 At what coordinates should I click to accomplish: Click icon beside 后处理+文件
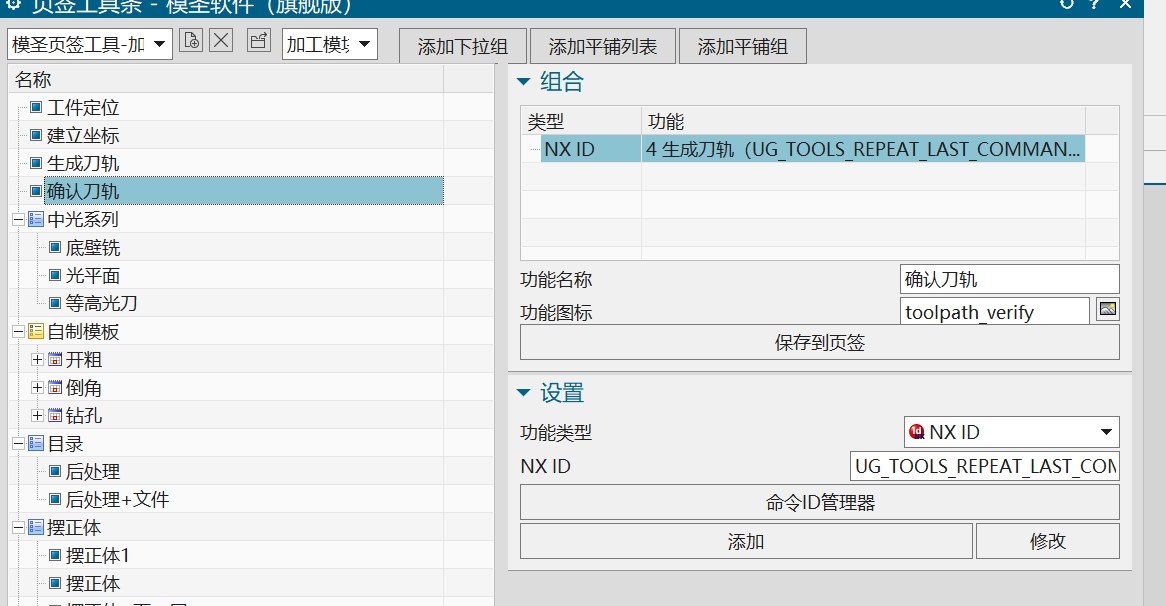point(55,499)
